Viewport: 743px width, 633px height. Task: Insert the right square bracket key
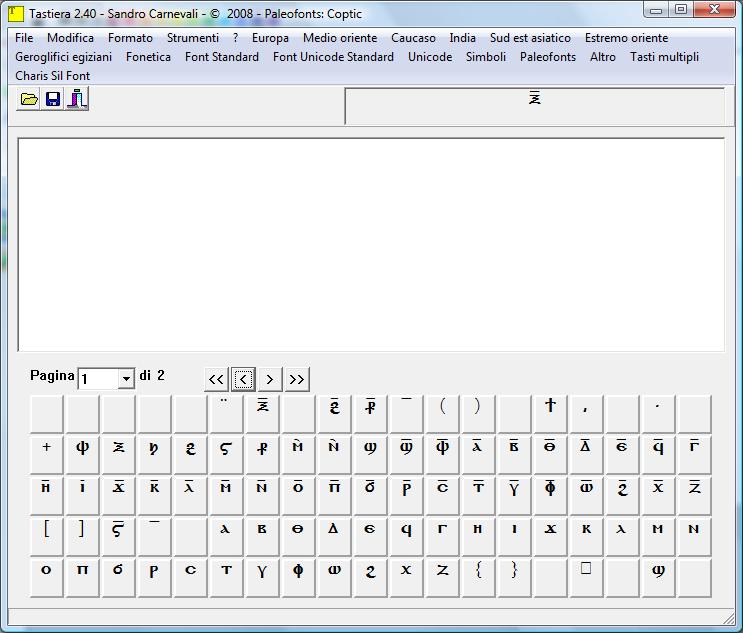pos(82,536)
